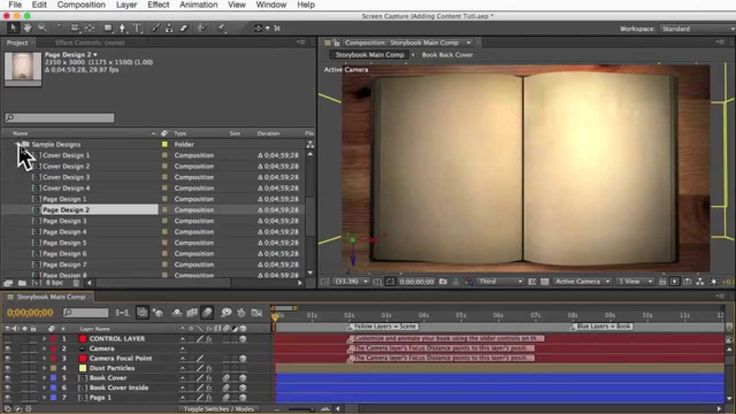
Task: Click the timeline current time display
Action: coord(30,313)
